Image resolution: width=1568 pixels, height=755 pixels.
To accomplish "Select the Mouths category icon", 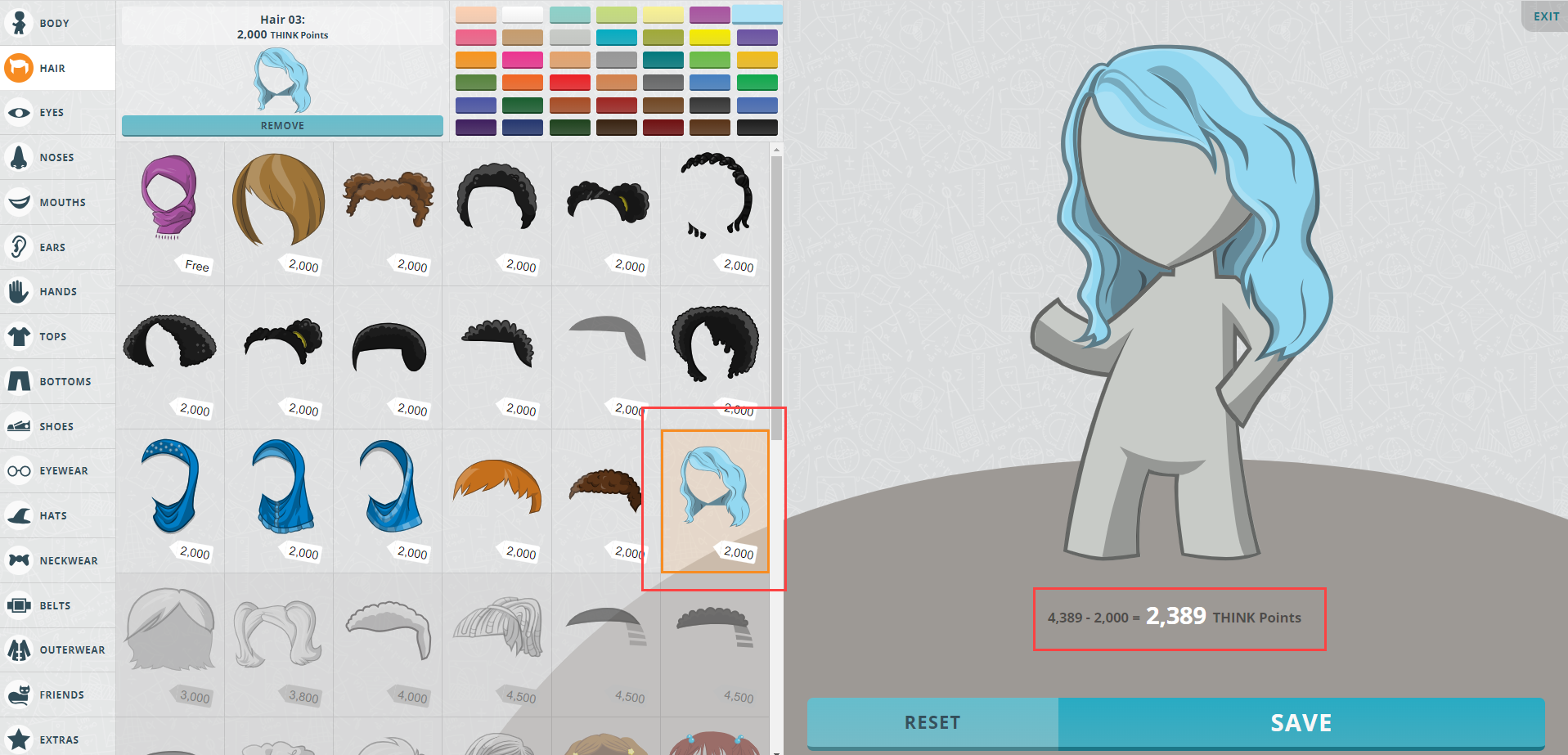I will [19, 202].
